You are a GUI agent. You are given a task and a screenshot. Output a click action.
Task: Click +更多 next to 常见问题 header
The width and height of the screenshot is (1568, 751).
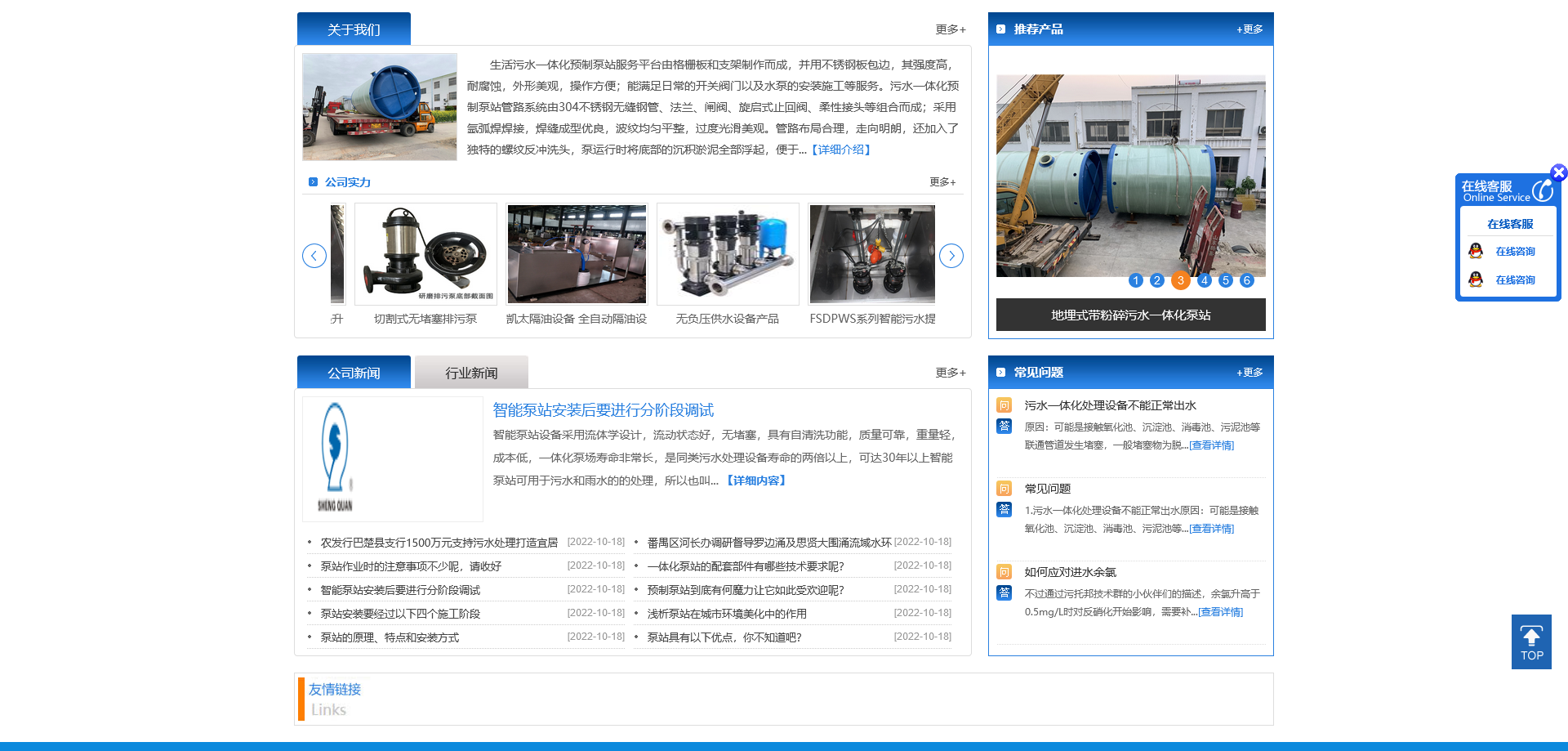pos(1248,373)
